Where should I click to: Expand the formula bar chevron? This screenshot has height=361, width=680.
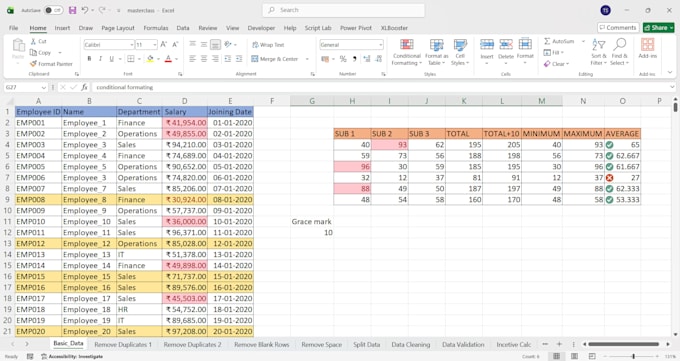pos(672,87)
